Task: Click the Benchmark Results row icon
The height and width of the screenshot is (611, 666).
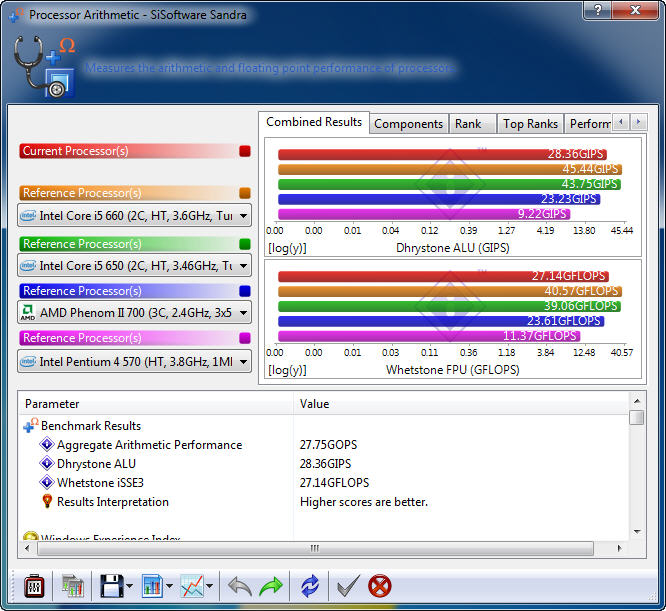Action: (x=31, y=425)
